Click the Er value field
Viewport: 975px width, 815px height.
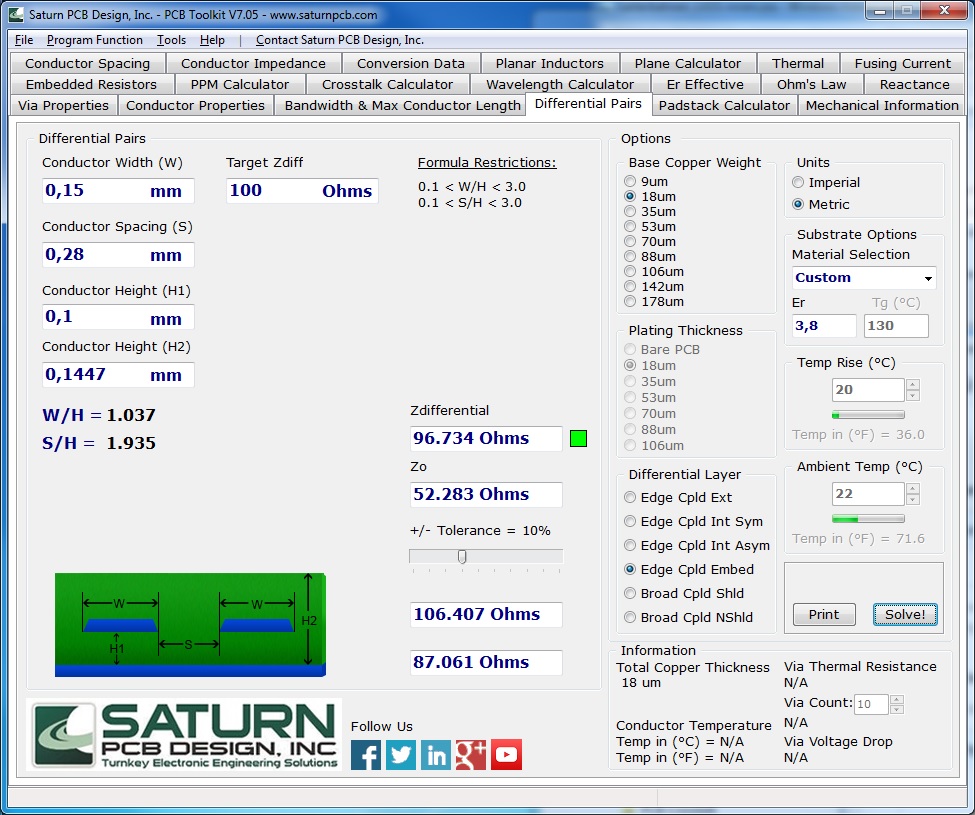[824, 326]
